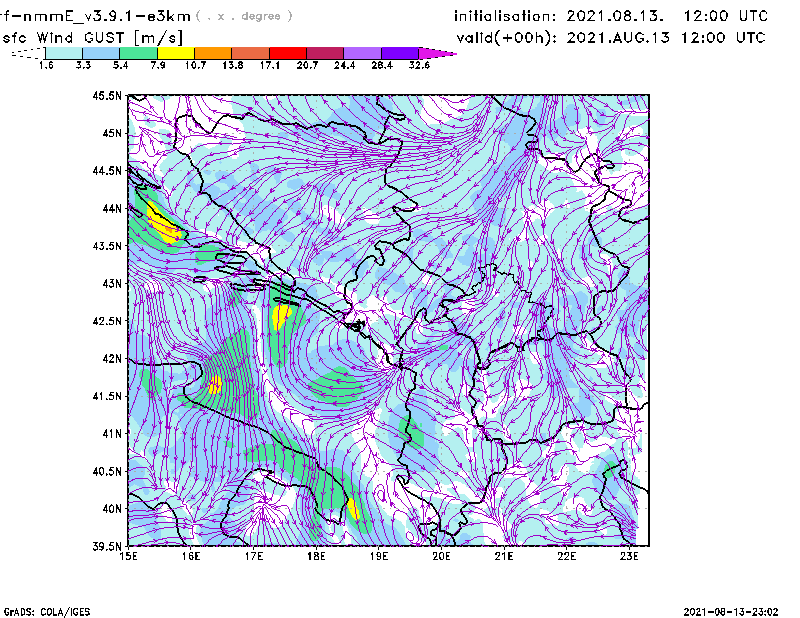Select the deep violet legend swatch
The height and width of the screenshot is (618, 800).
coord(400,53)
